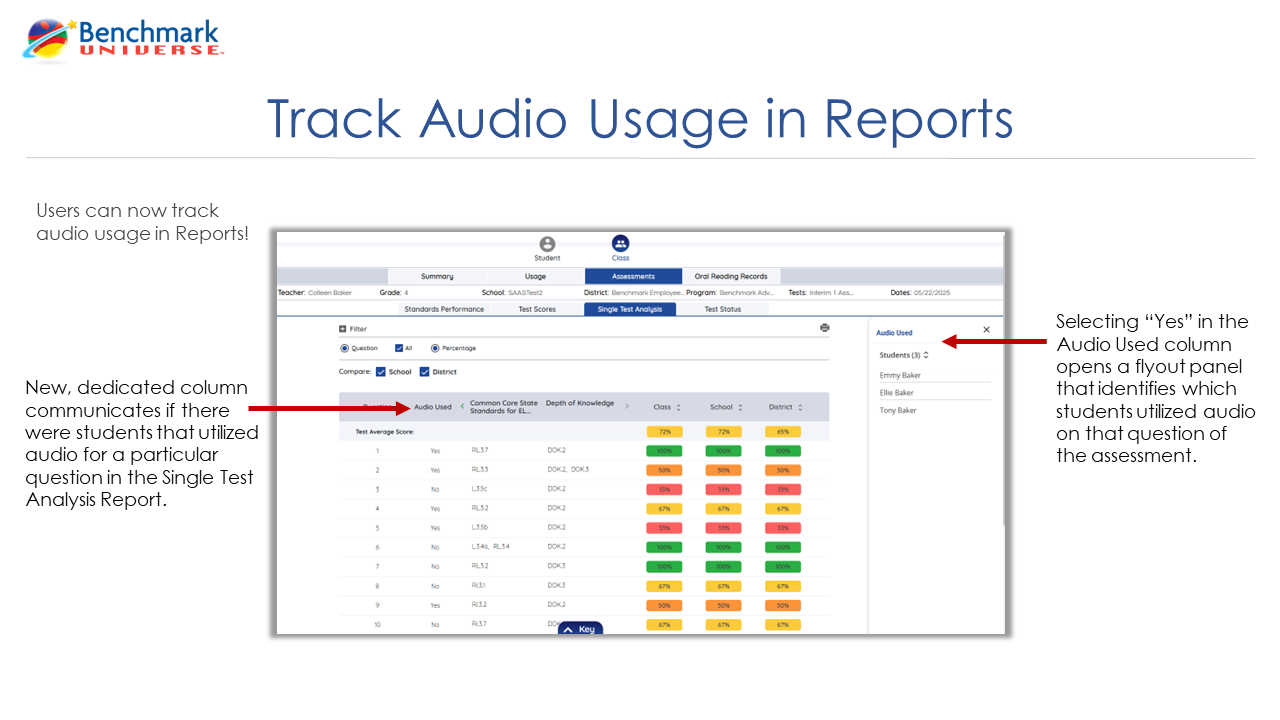
Task: Sort by the District column arrows
Action: point(800,408)
